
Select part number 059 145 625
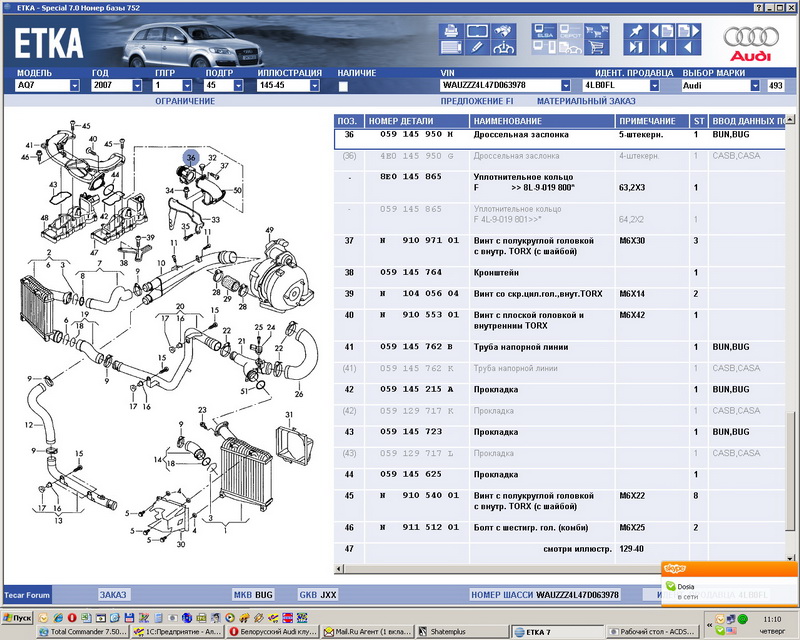(411, 474)
